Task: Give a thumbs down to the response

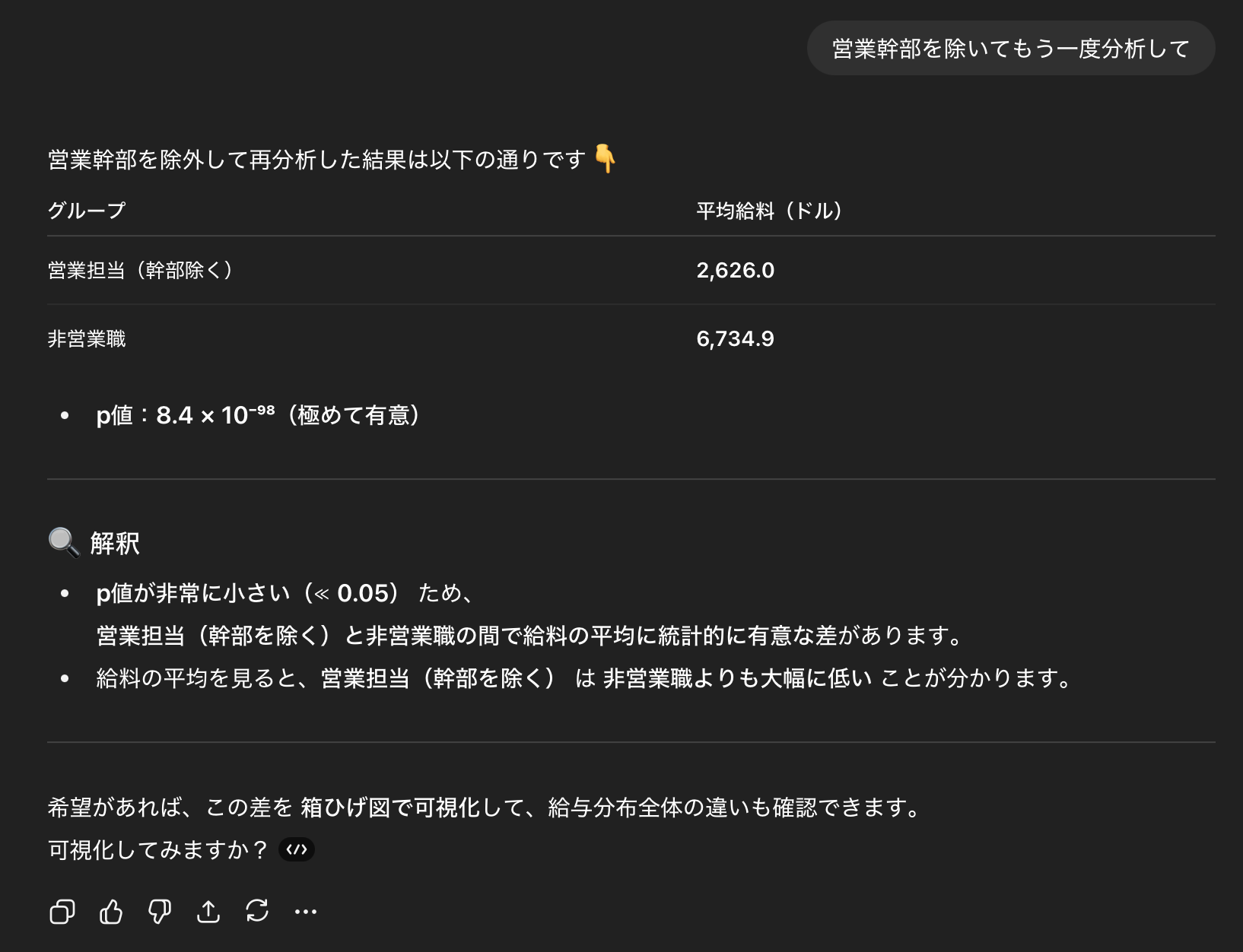Action: (x=160, y=911)
